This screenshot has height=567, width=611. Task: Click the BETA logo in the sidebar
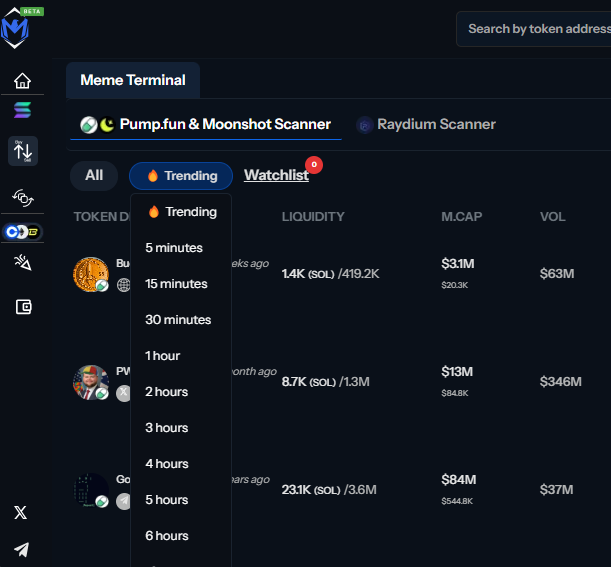pyautogui.click(x=16, y=28)
